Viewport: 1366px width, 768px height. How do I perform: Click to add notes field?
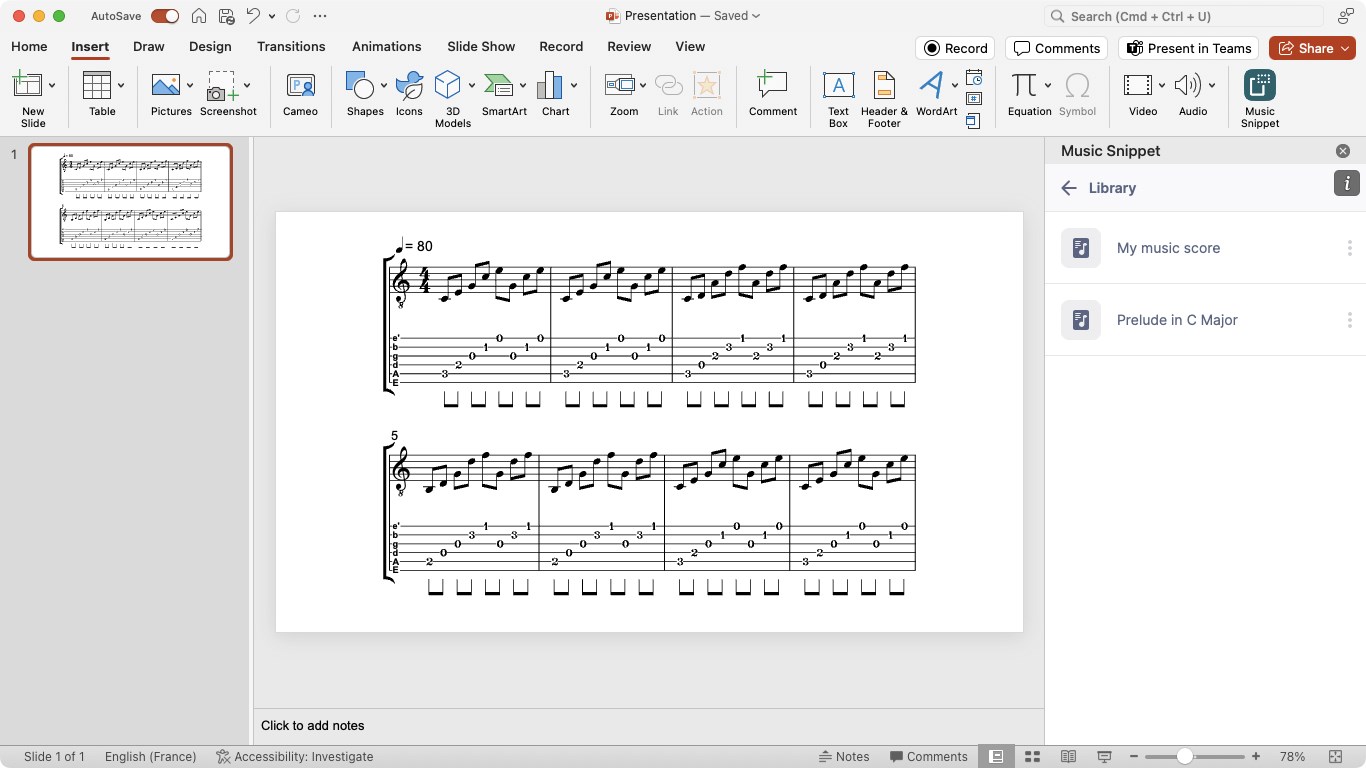pyautogui.click(x=648, y=726)
